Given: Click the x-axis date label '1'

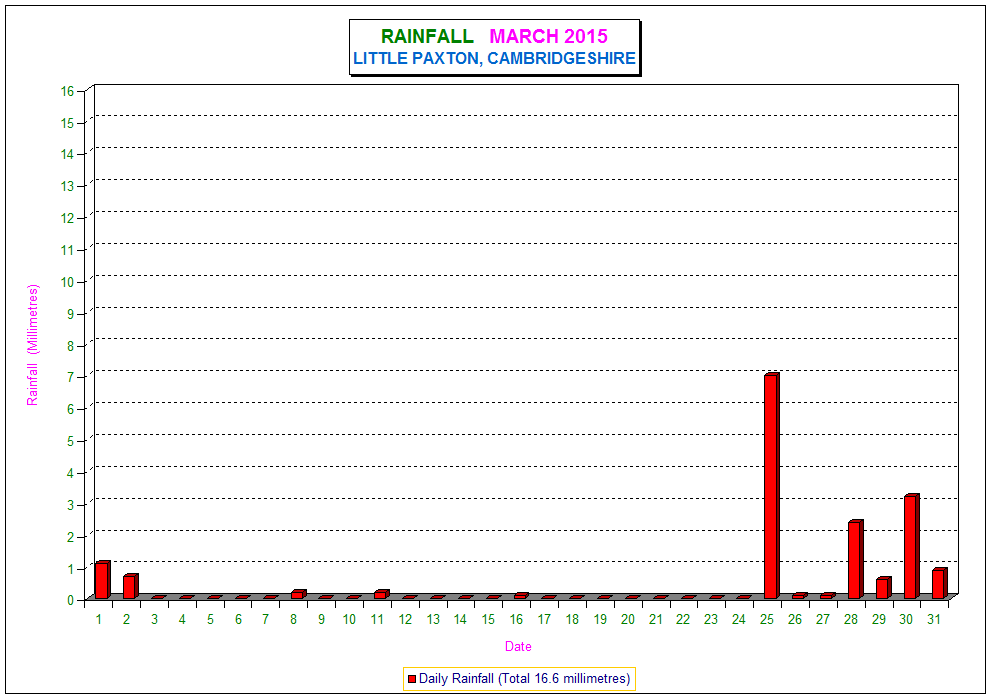Looking at the screenshot, I should pyautogui.click(x=99, y=620).
